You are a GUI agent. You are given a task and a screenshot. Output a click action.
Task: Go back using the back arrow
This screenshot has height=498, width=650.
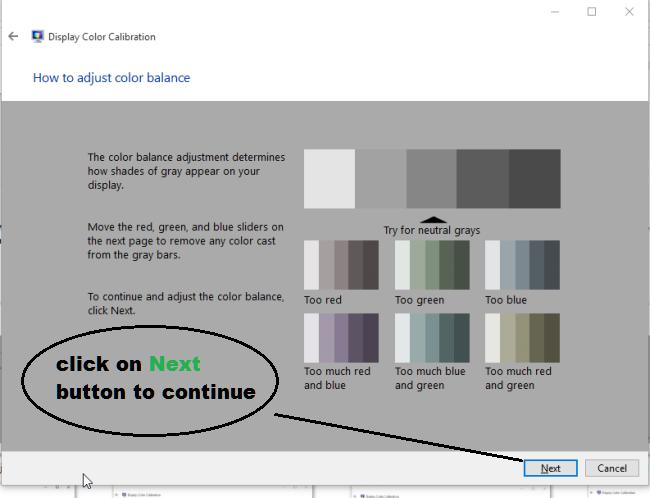pyautogui.click(x=13, y=36)
